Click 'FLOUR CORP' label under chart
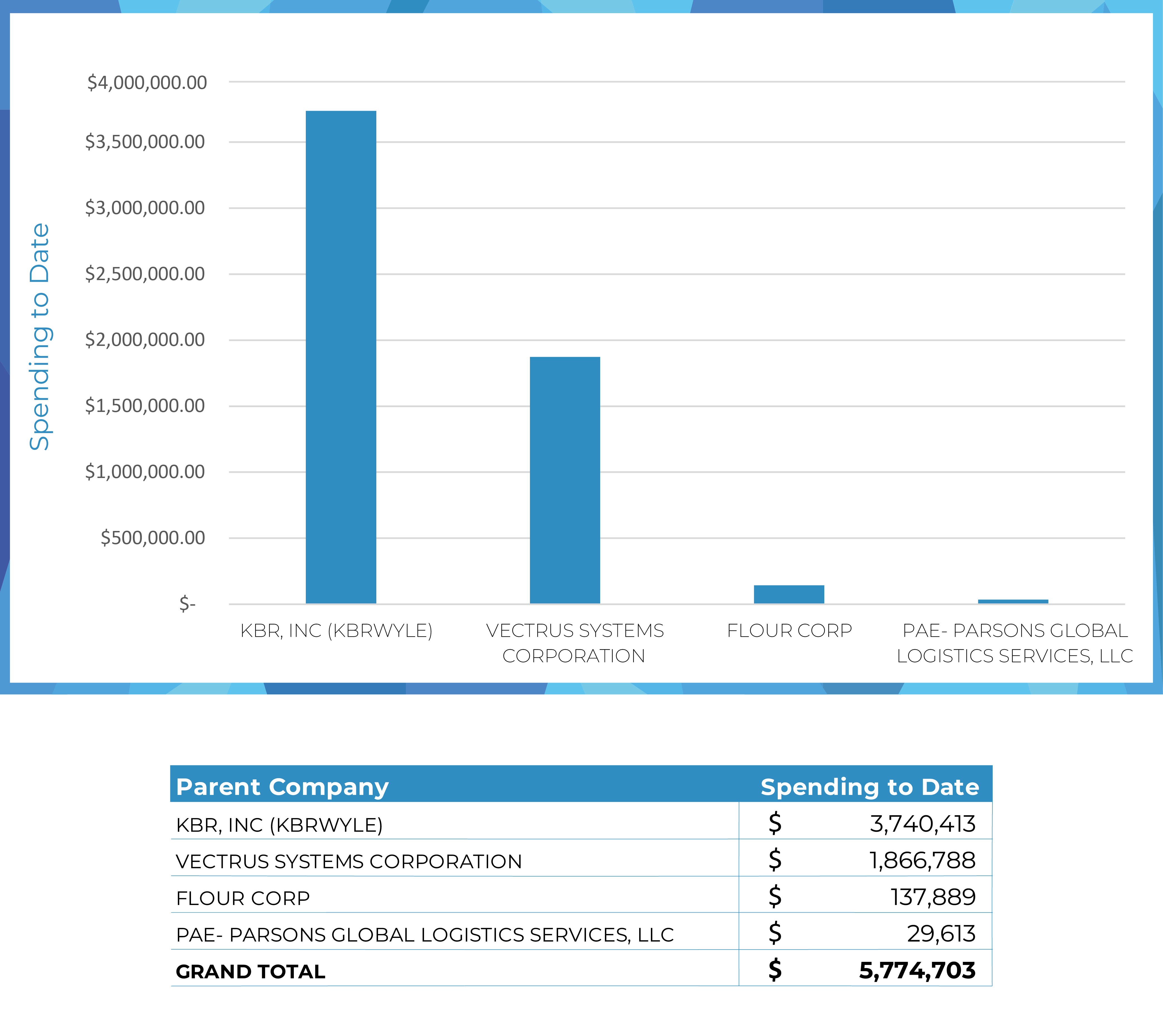The image size is (1163, 1036). pos(789,631)
